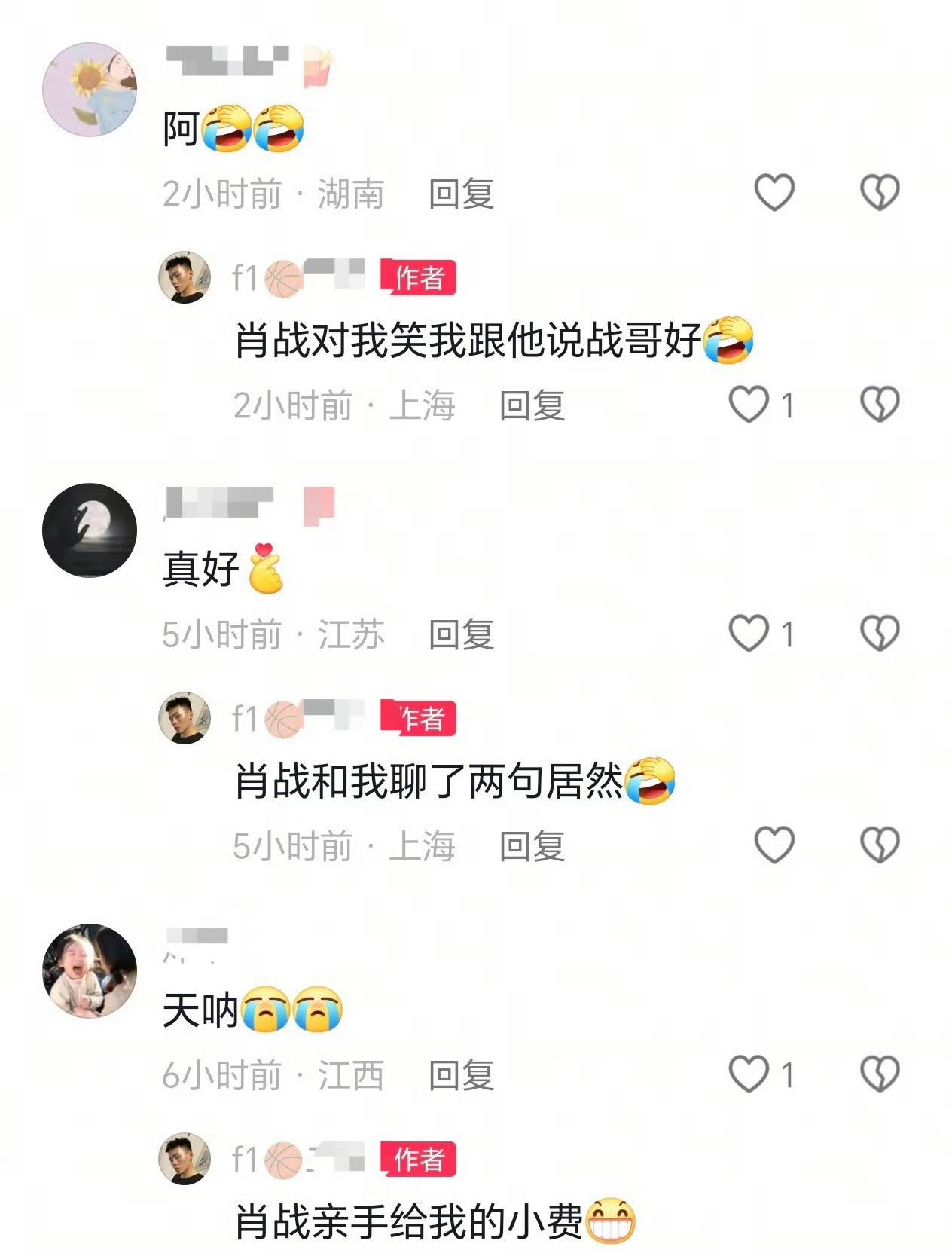Dislike author's reply about 战哥好
Screen dimensions: 952x1253
click(880, 405)
